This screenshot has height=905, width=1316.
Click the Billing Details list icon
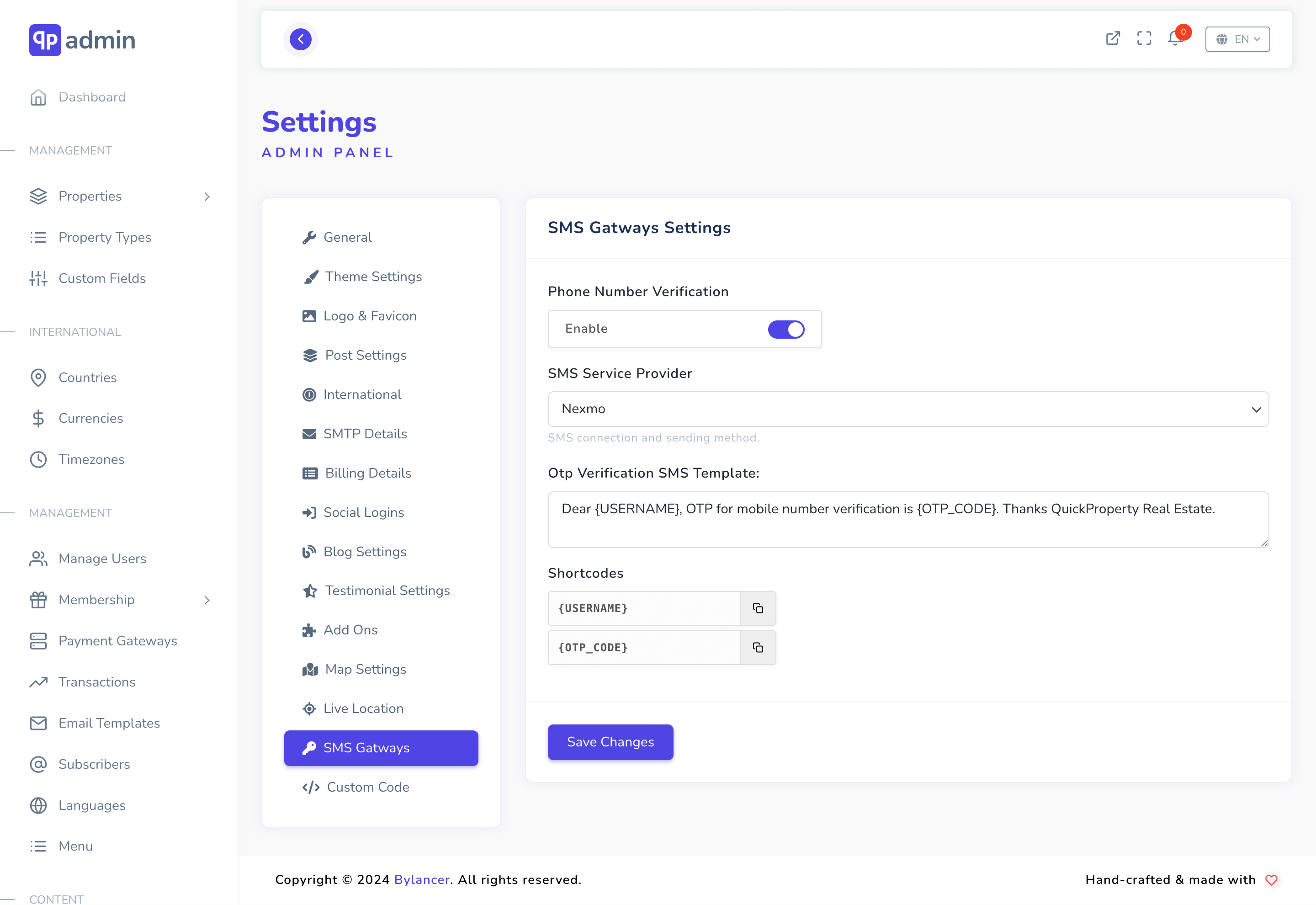point(309,473)
